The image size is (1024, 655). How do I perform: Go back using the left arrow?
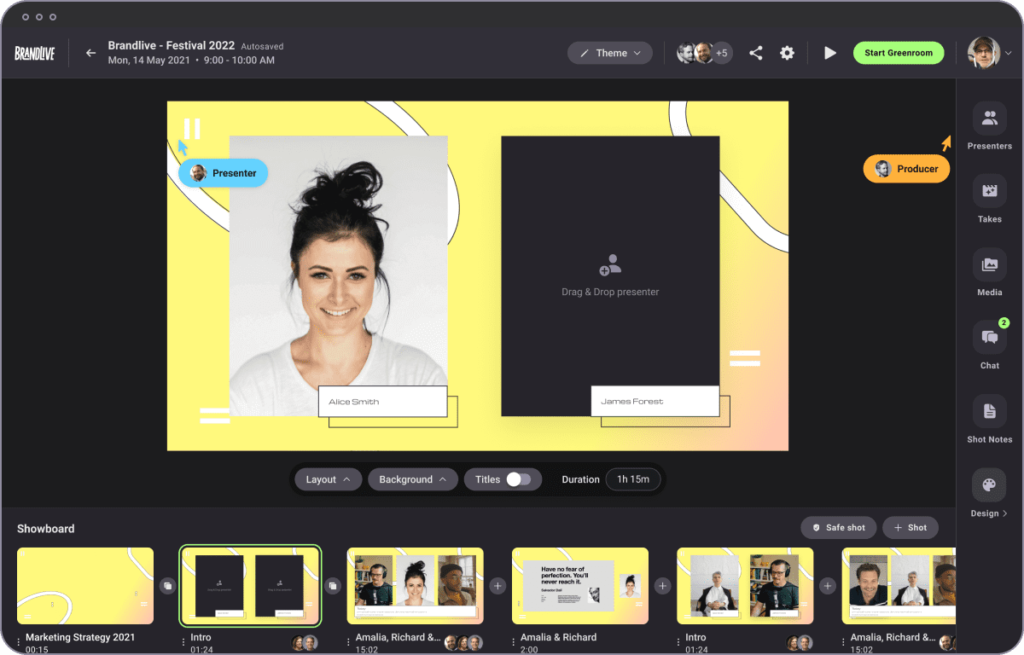(x=91, y=53)
